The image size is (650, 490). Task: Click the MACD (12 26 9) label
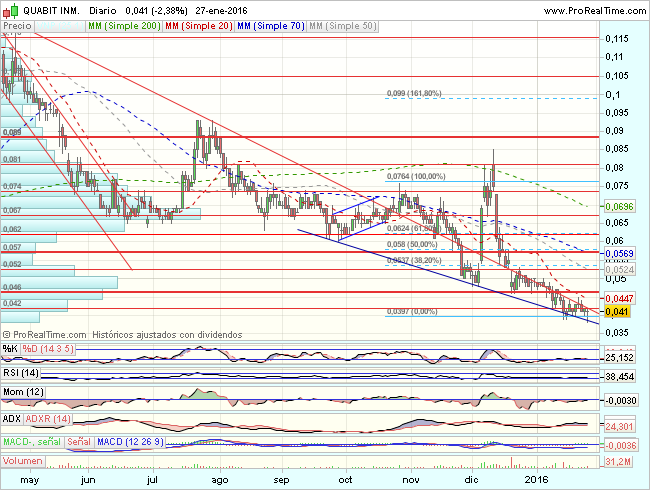[130, 442]
